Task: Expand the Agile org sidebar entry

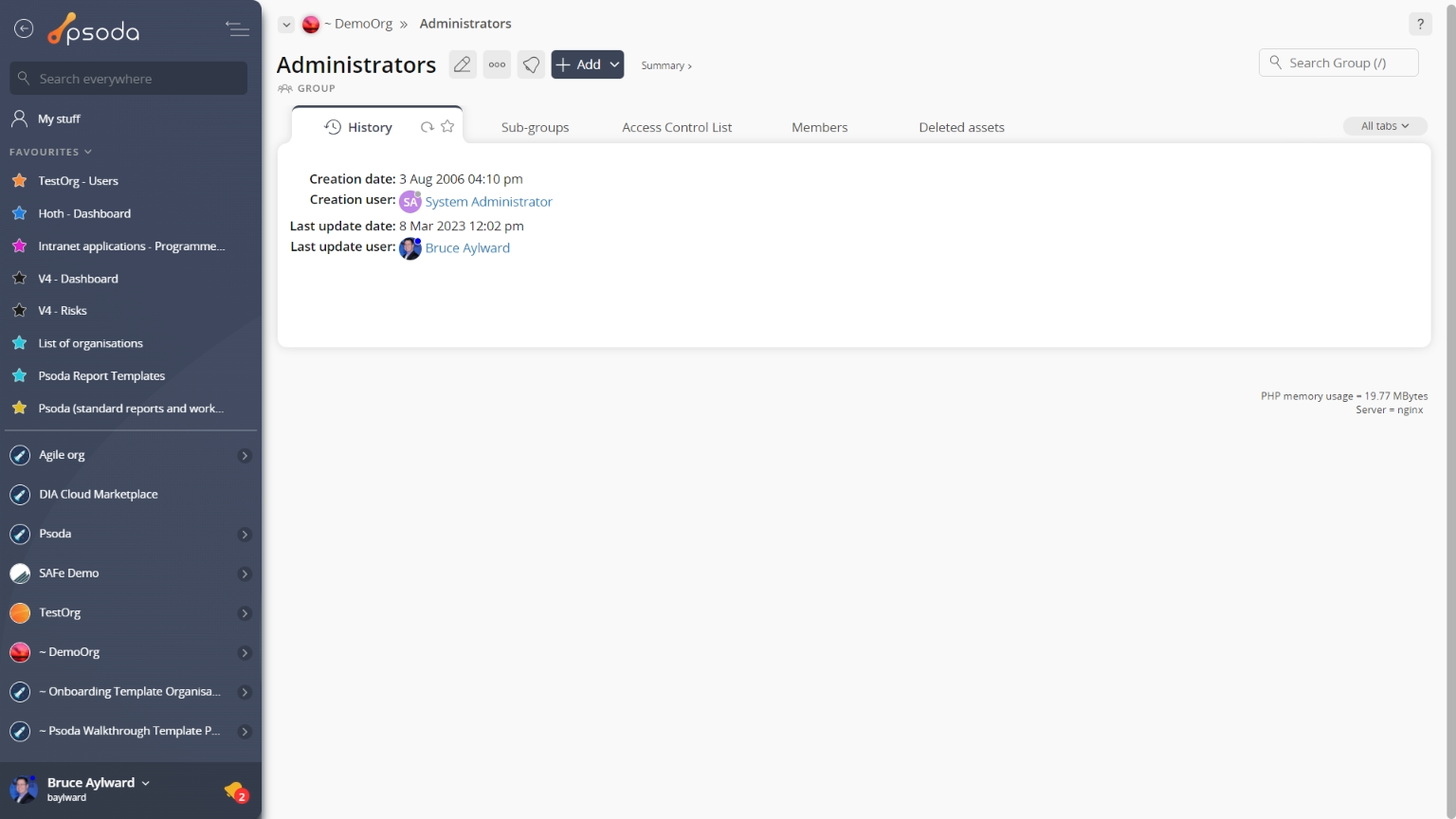Action: point(245,456)
